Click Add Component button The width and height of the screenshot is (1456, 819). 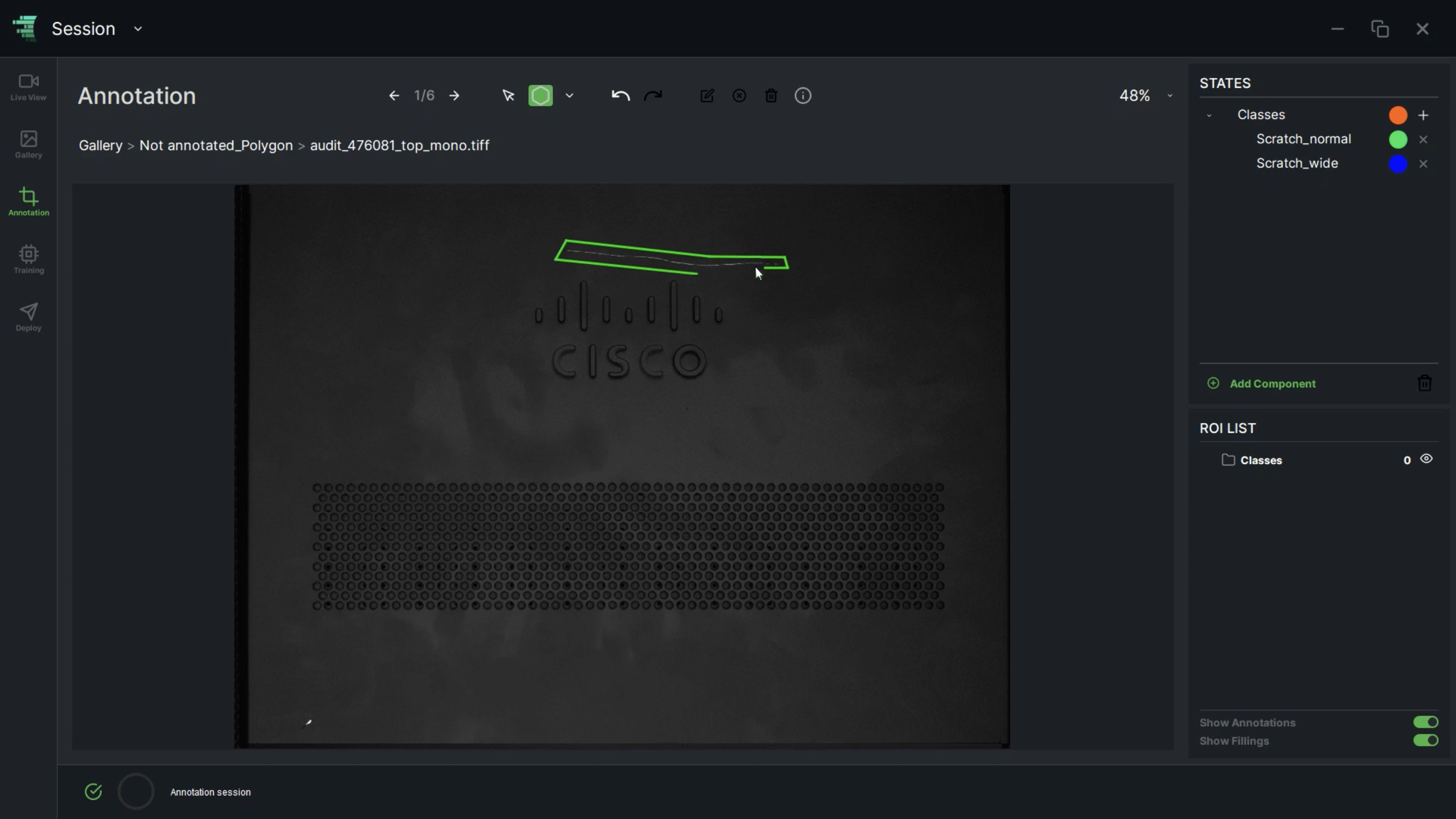pyautogui.click(x=1261, y=384)
